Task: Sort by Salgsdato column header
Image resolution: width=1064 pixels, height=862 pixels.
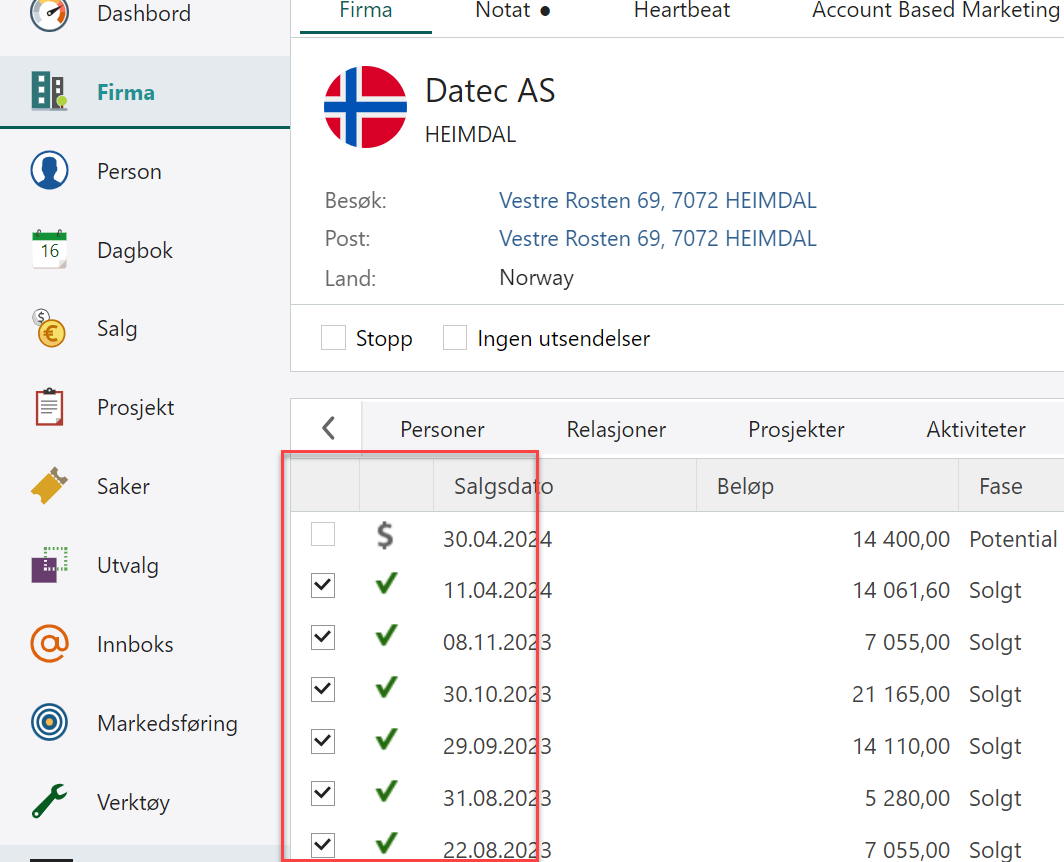Action: coord(503,487)
